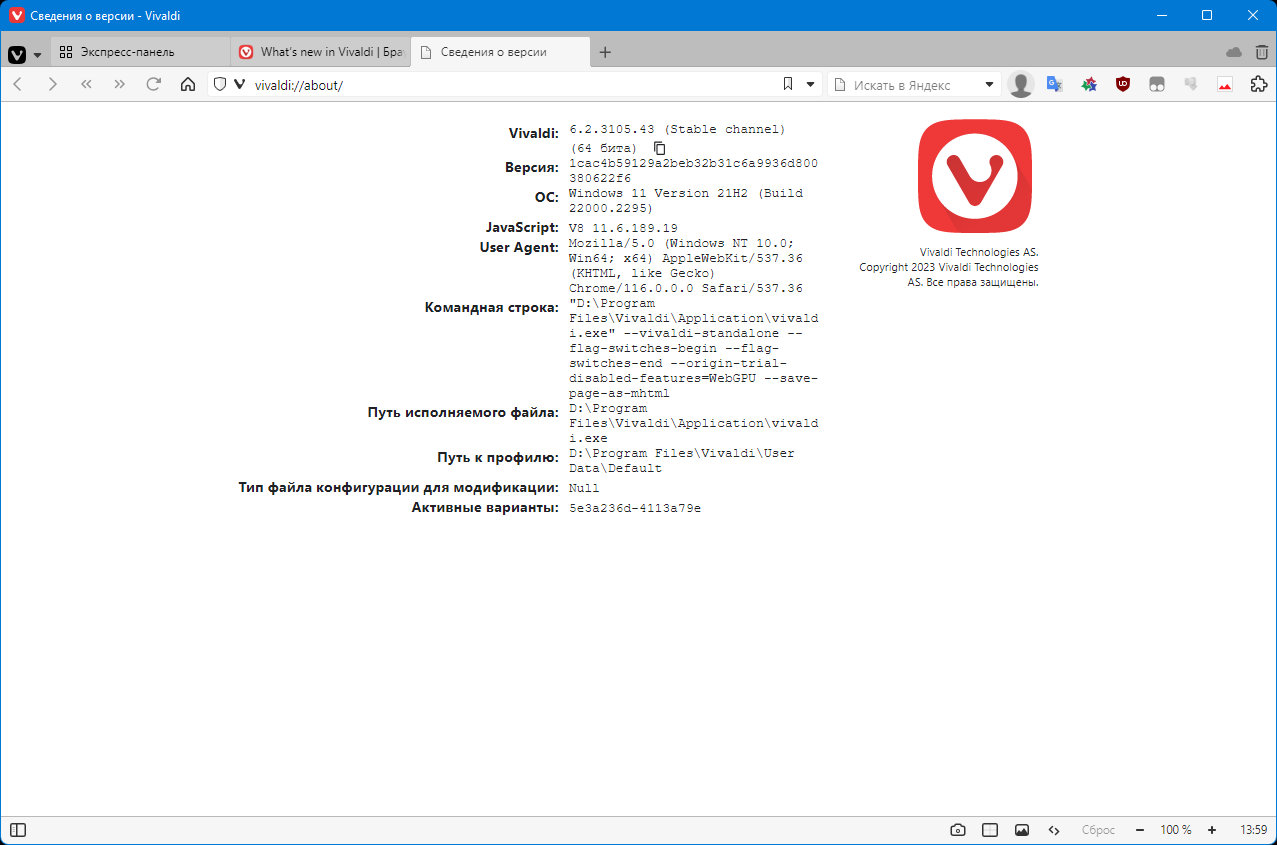This screenshot has height=845, width=1277.
Task: Copy version info with the copy icon
Action: [660, 148]
